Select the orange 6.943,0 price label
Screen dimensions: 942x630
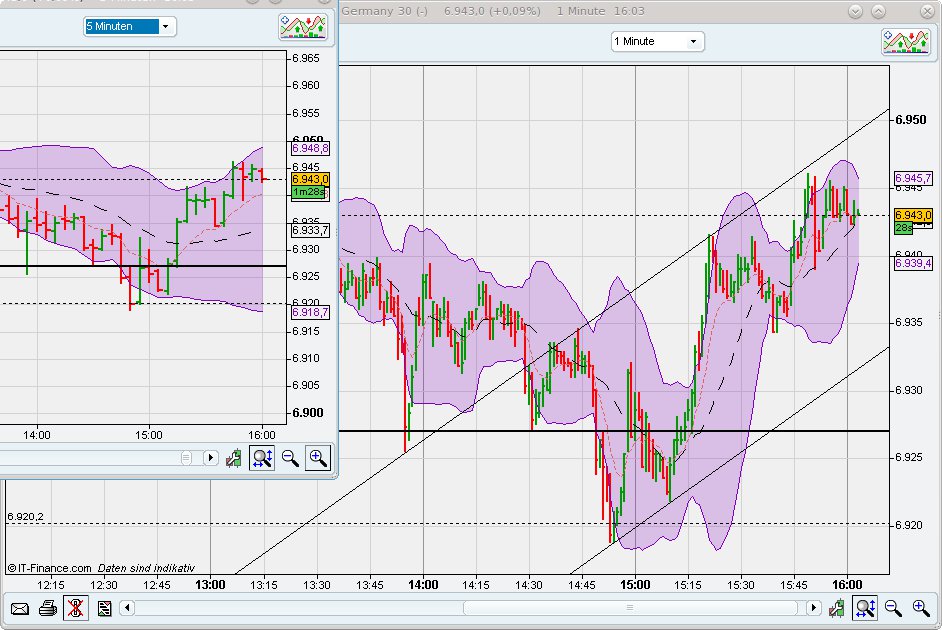click(912, 215)
